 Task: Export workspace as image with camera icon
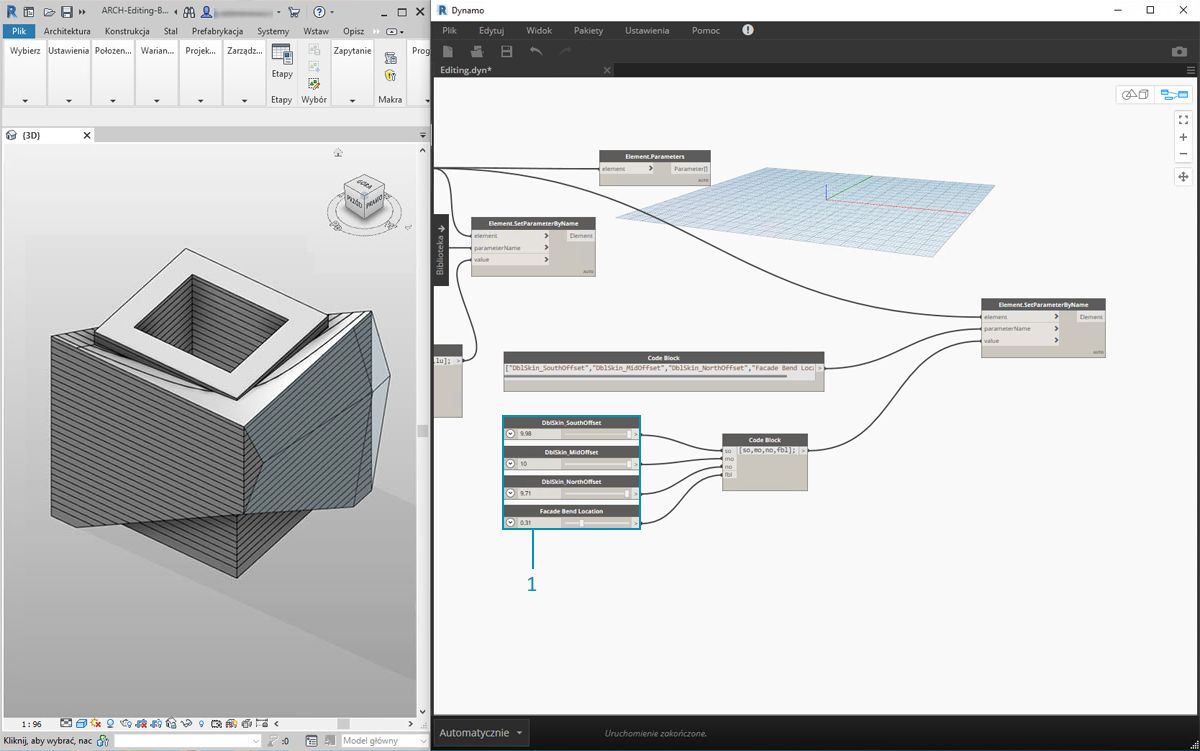pyautogui.click(x=1180, y=51)
